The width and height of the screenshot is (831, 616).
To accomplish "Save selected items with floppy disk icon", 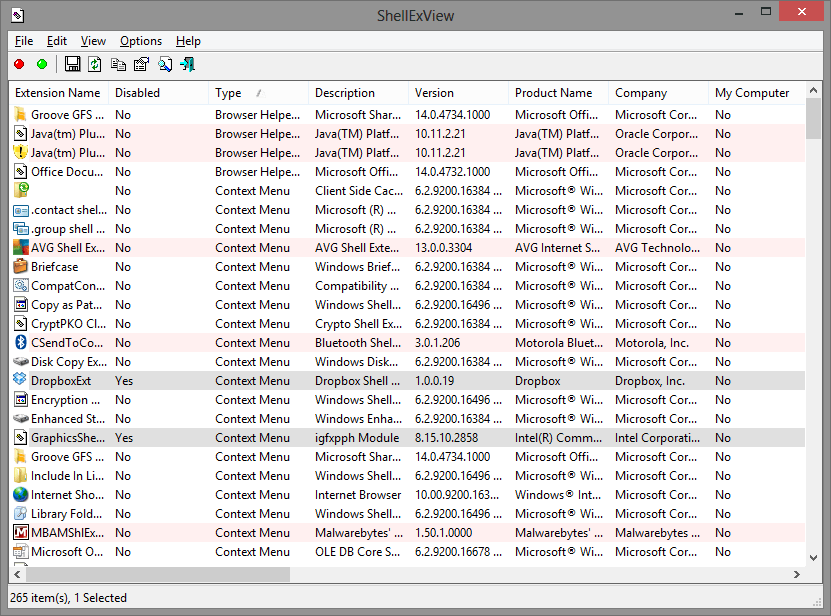I will click(72, 64).
